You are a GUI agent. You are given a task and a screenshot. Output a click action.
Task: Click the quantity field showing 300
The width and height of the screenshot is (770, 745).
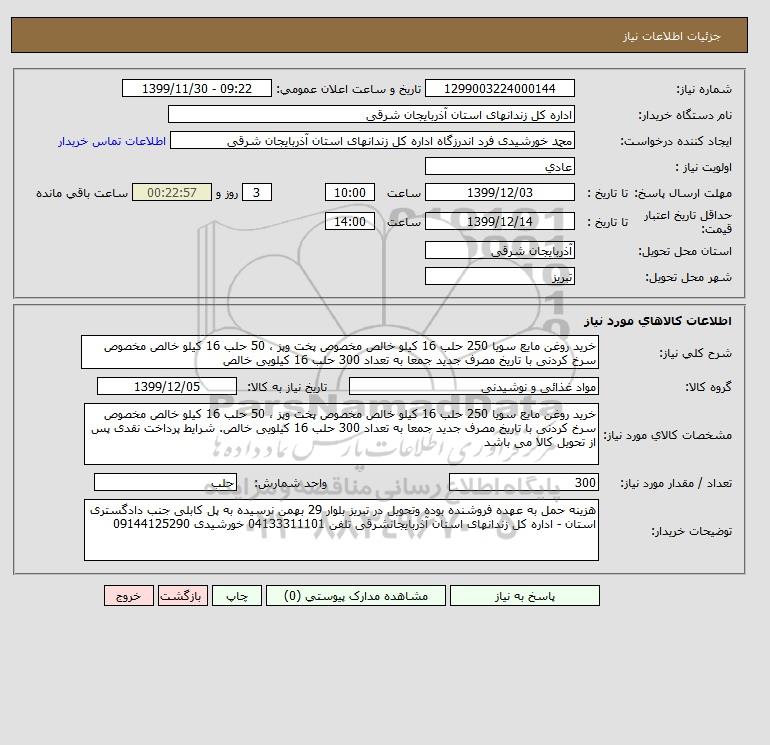click(x=524, y=482)
